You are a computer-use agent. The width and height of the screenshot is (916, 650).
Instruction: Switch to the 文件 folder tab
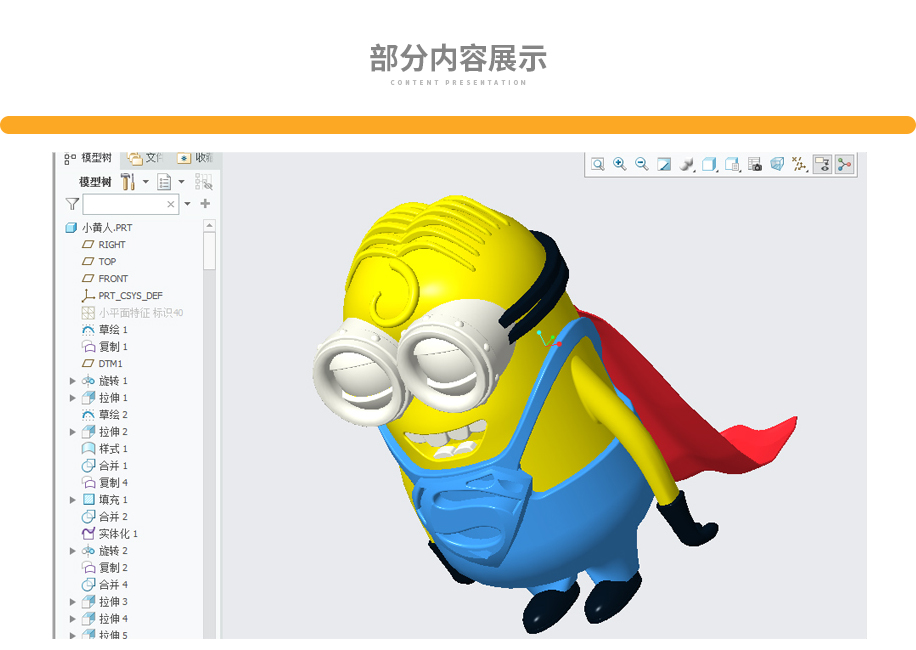[145, 158]
